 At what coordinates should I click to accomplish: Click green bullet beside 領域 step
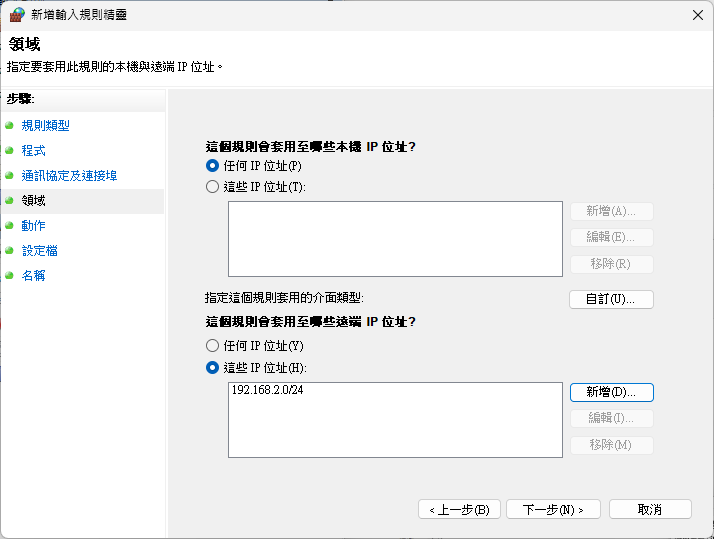pyautogui.click(x=9, y=200)
